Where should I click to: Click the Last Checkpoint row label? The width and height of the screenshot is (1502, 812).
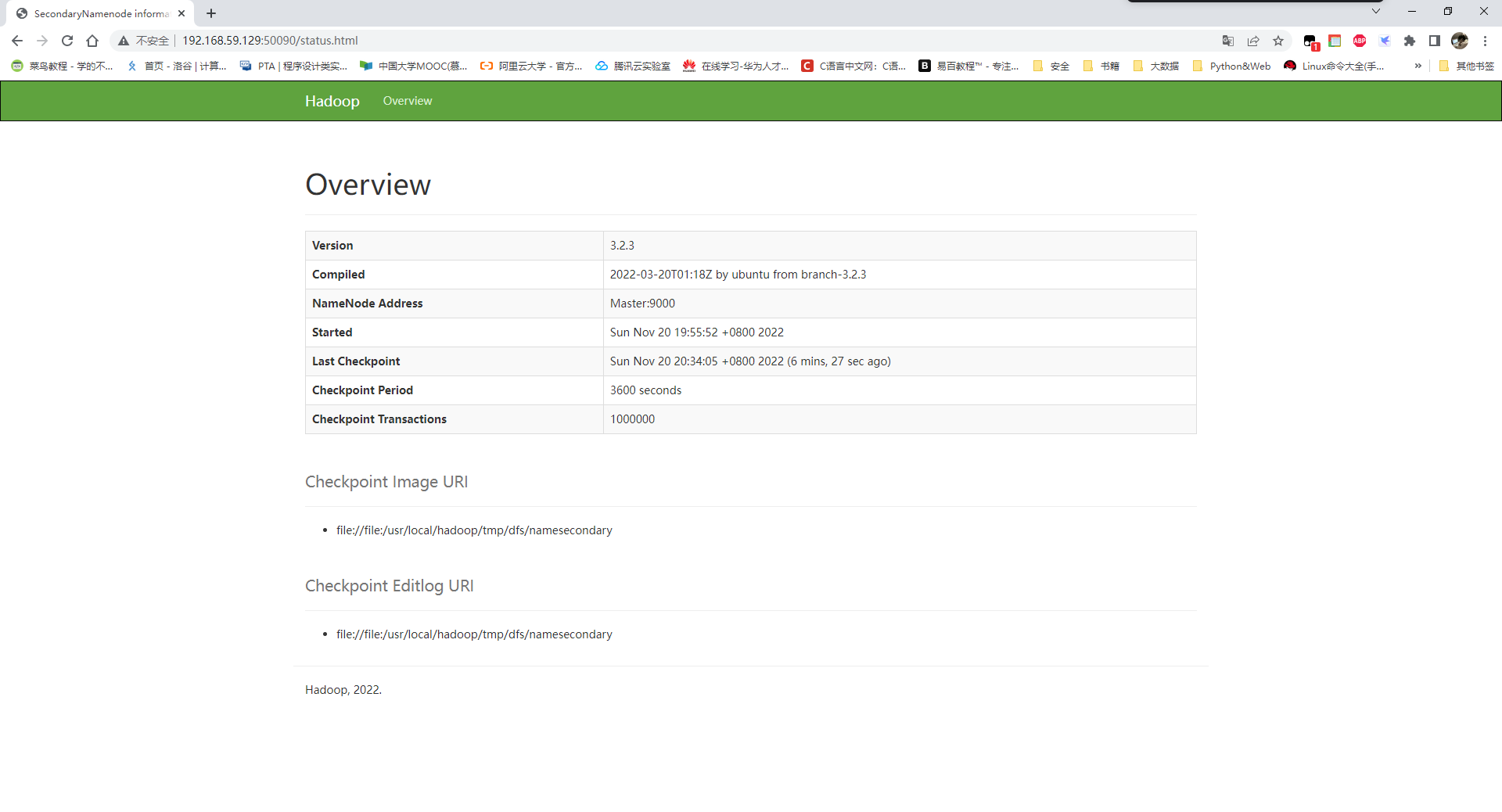[356, 361]
